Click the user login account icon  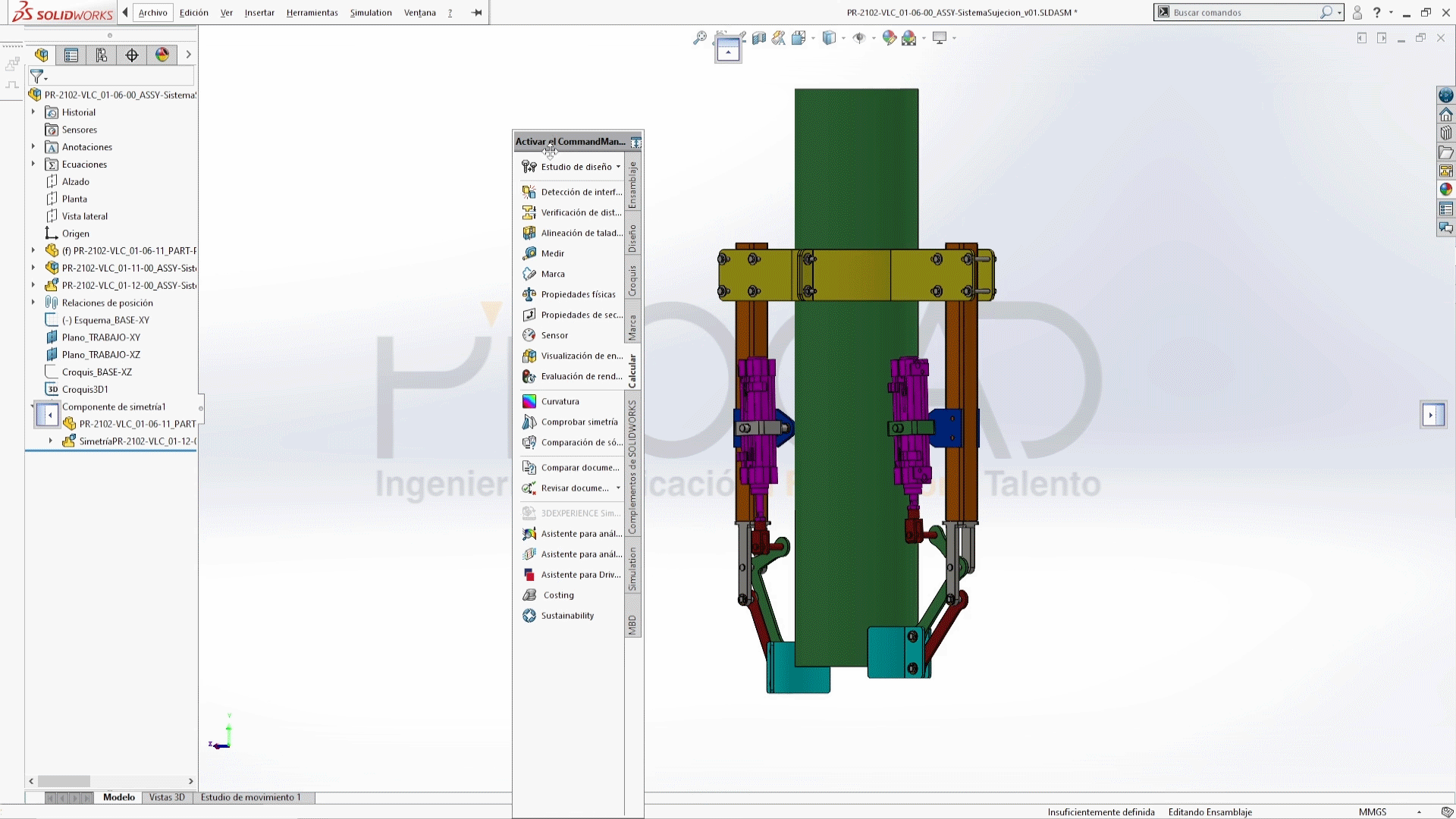1357,13
